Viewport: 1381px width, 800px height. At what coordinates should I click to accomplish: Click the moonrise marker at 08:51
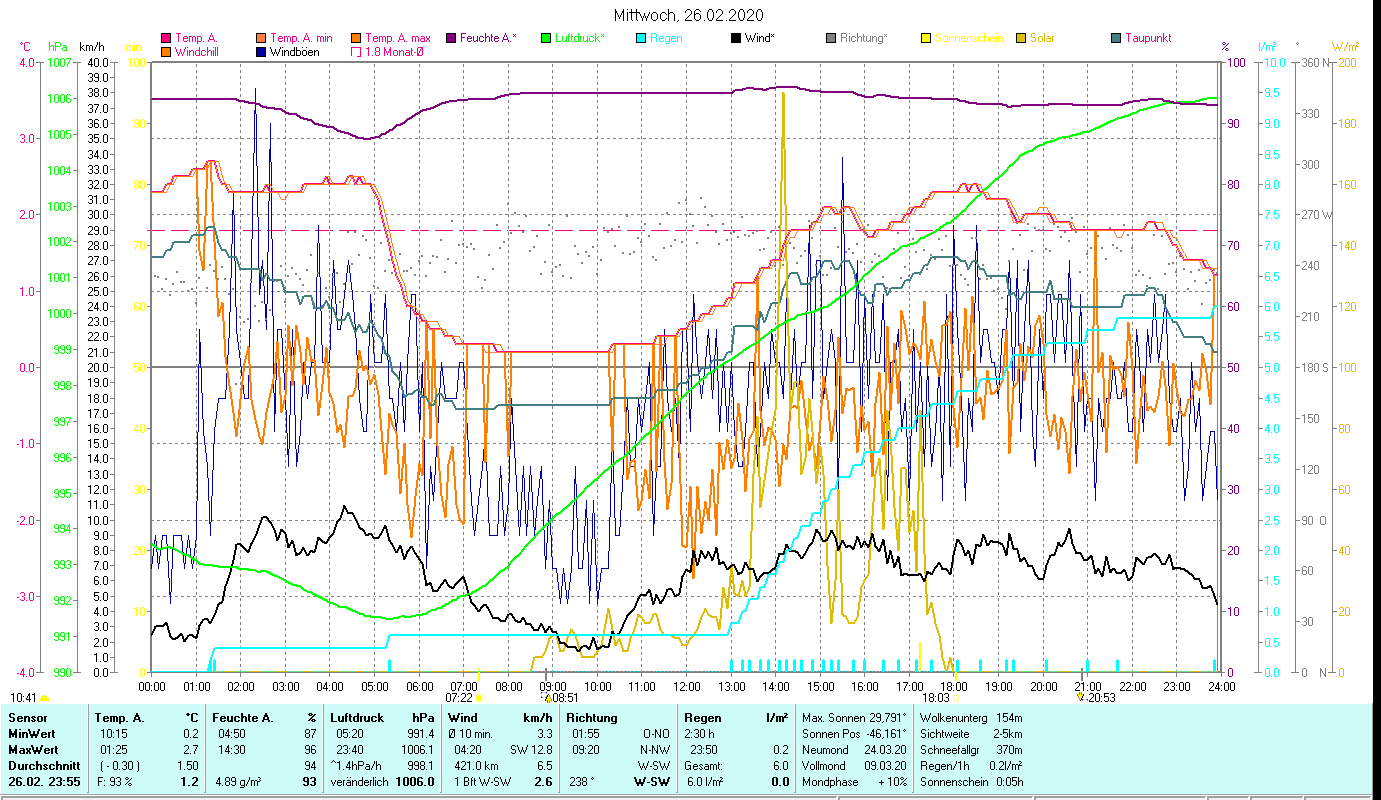click(546, 698)
